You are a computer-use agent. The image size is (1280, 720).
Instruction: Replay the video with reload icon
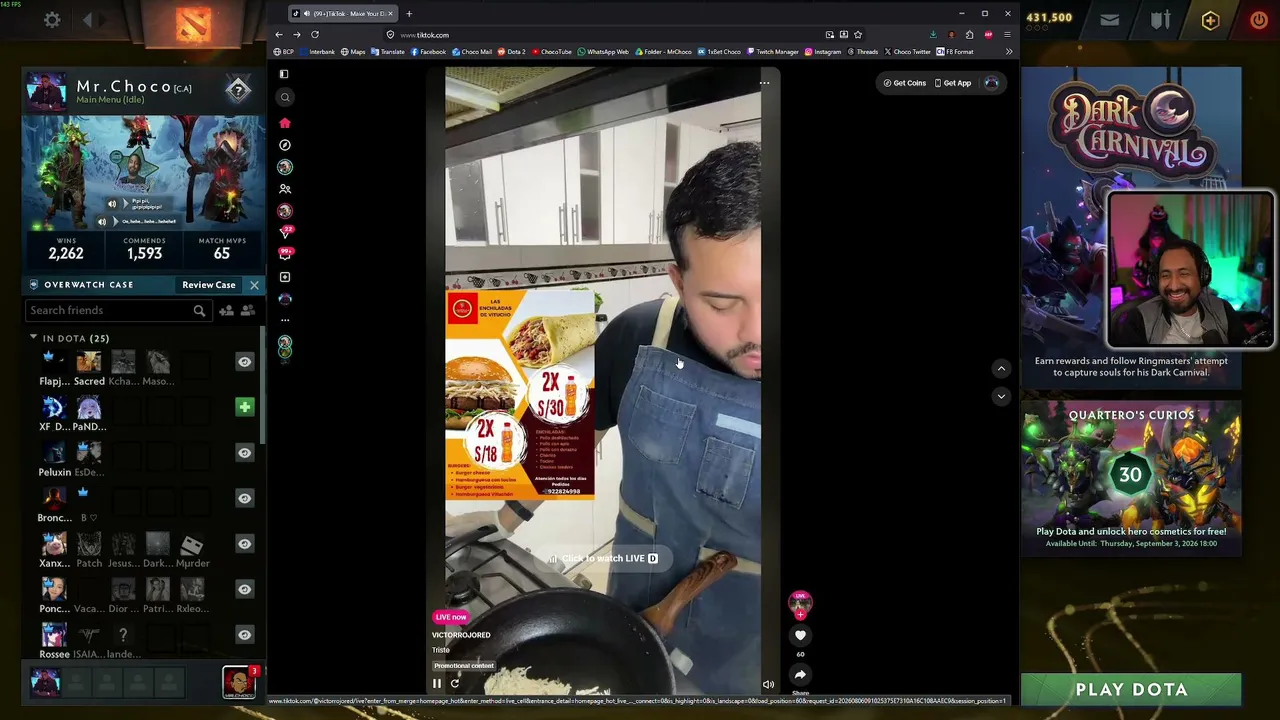tap(455, 684)
